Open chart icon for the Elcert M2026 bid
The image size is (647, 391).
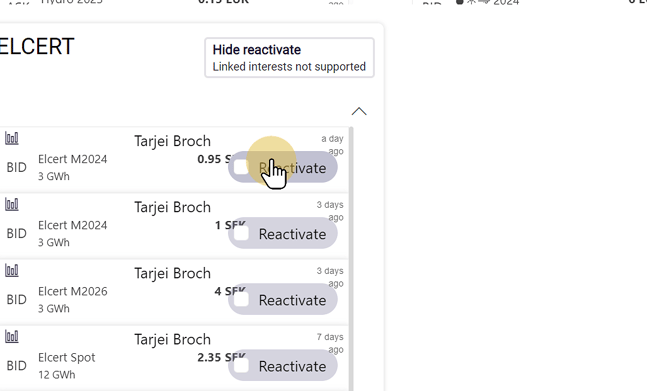click(x=12, y=271)
